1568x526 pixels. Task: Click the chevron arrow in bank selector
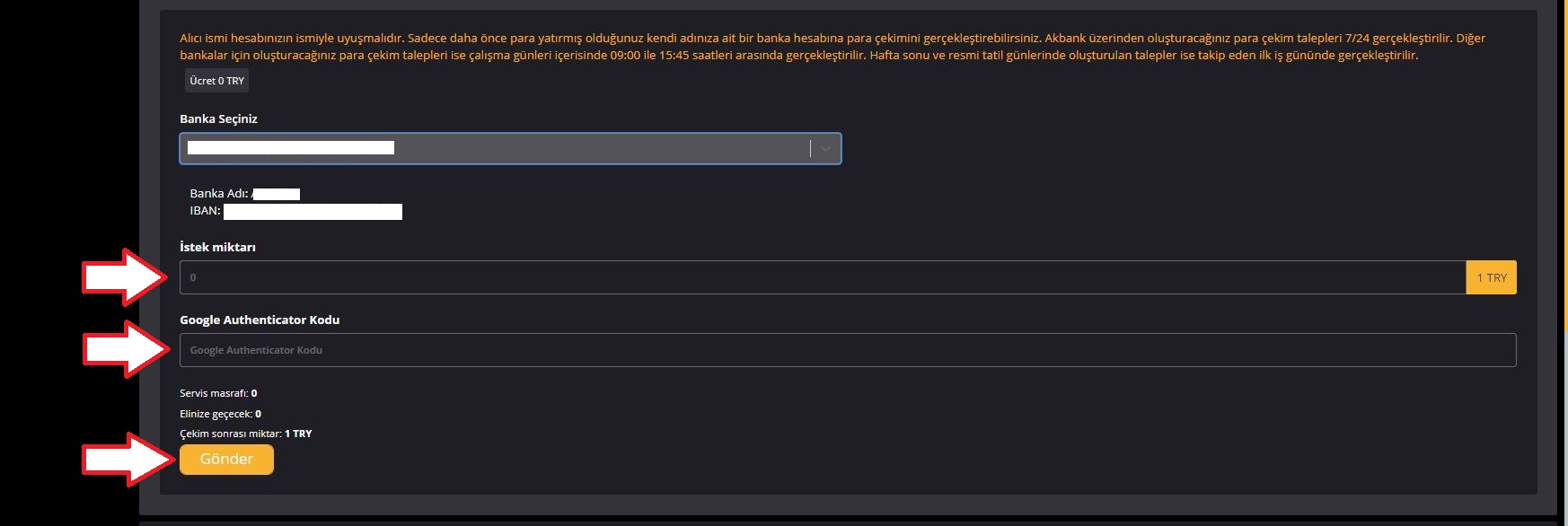(x=825, y=149)
